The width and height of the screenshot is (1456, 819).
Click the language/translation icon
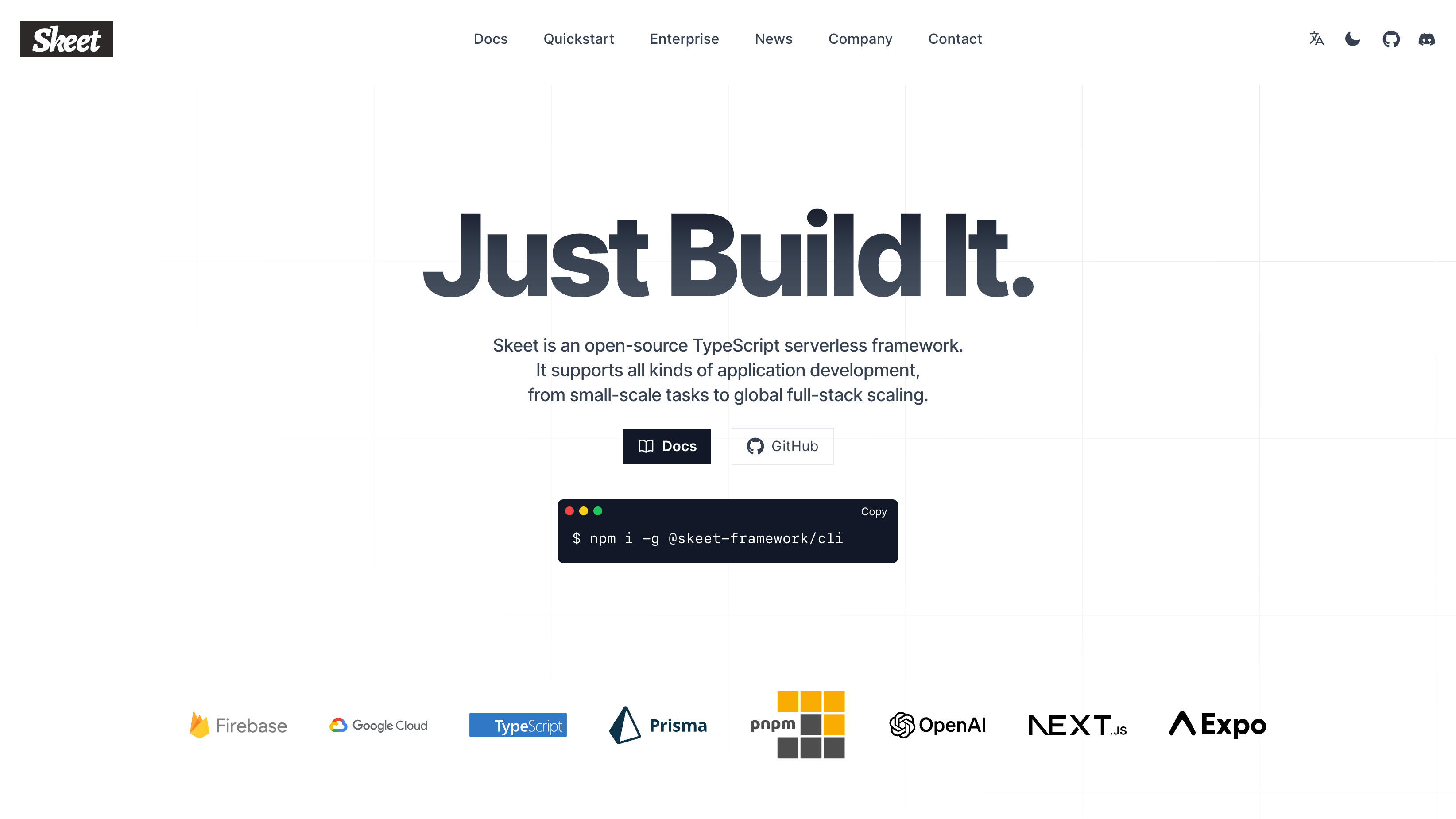tap(1317, 39)
